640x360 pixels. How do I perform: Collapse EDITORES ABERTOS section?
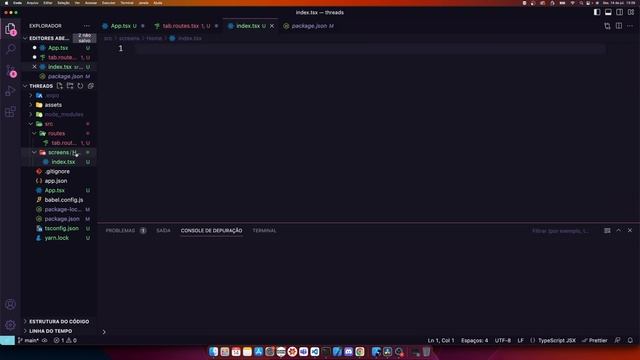point(25,38)
